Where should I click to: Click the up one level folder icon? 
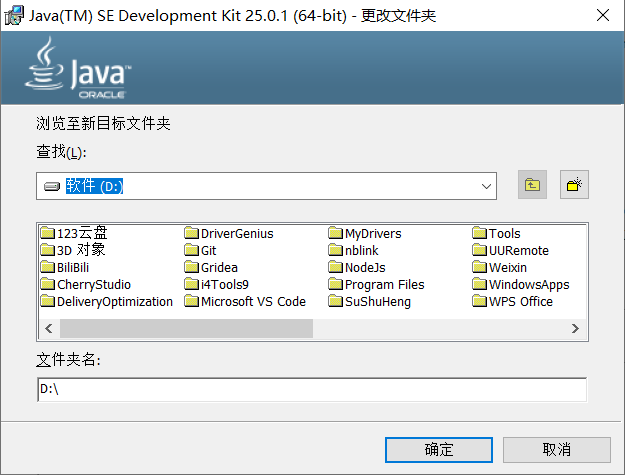click(x=533, y=185)
